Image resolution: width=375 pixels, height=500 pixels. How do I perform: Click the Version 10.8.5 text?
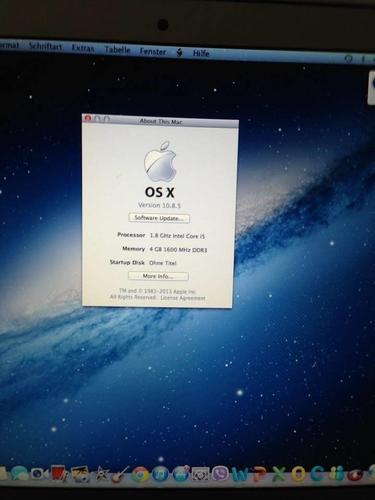tap(159, 205)
